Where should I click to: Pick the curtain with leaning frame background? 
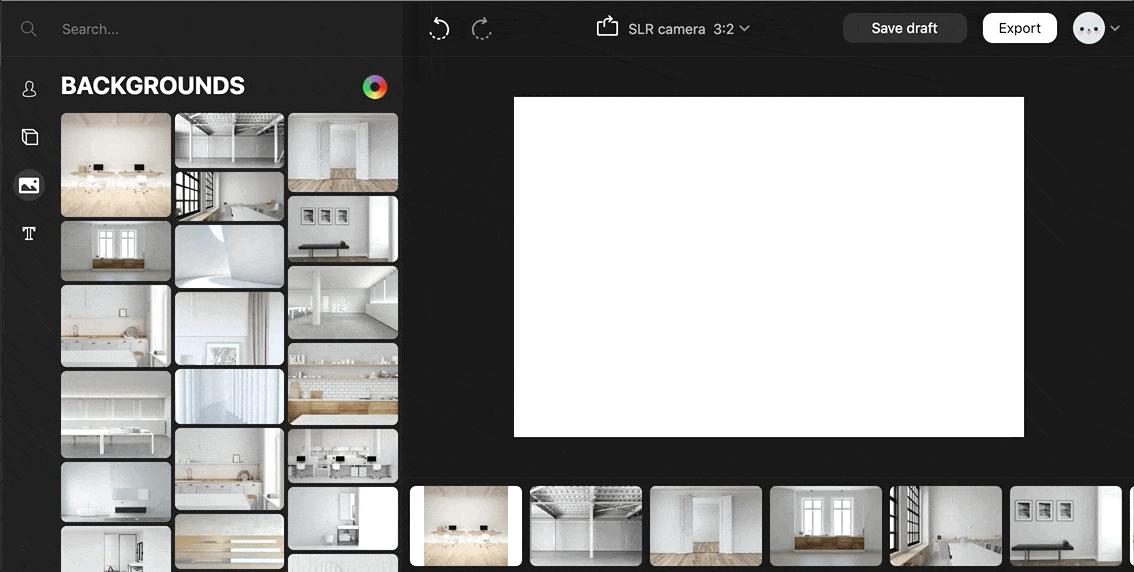pyautogui.click(x=229, y=328)
